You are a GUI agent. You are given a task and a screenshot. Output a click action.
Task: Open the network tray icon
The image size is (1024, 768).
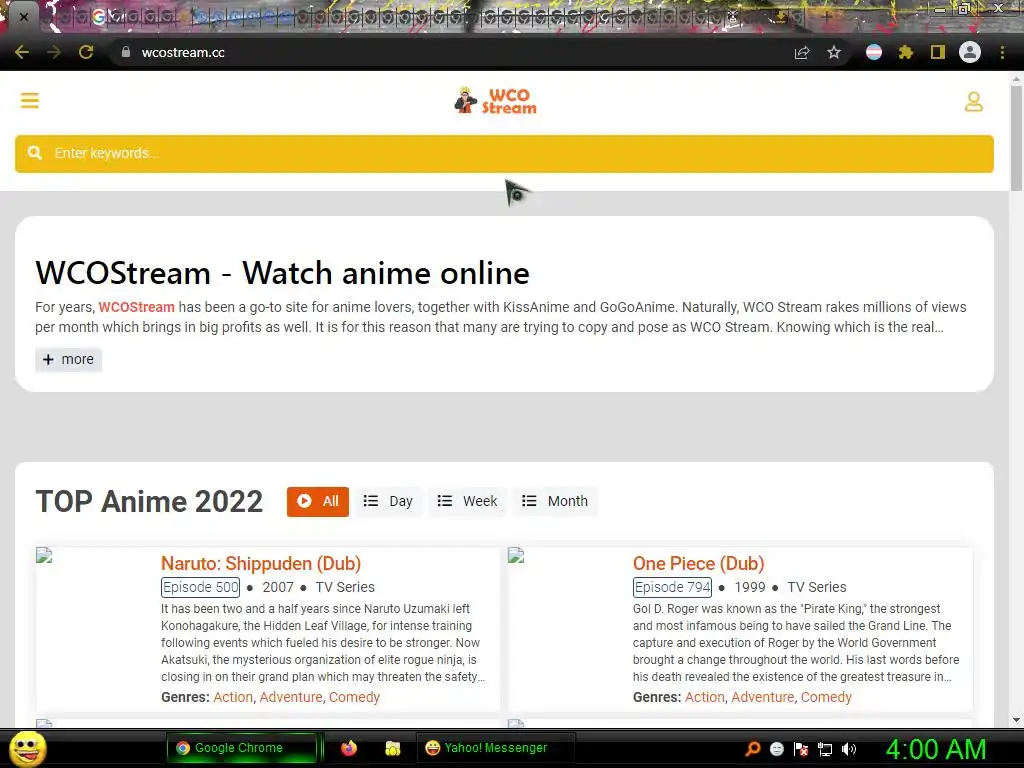click(x=825, y=749)
